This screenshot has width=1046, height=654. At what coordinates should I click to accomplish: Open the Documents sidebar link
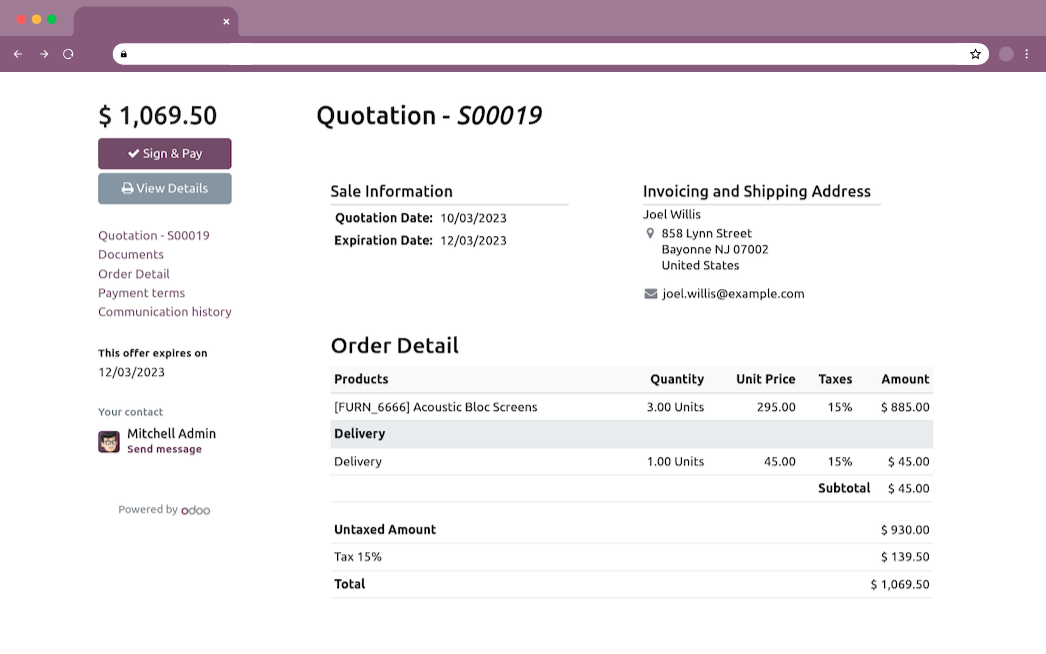(131, 255)
